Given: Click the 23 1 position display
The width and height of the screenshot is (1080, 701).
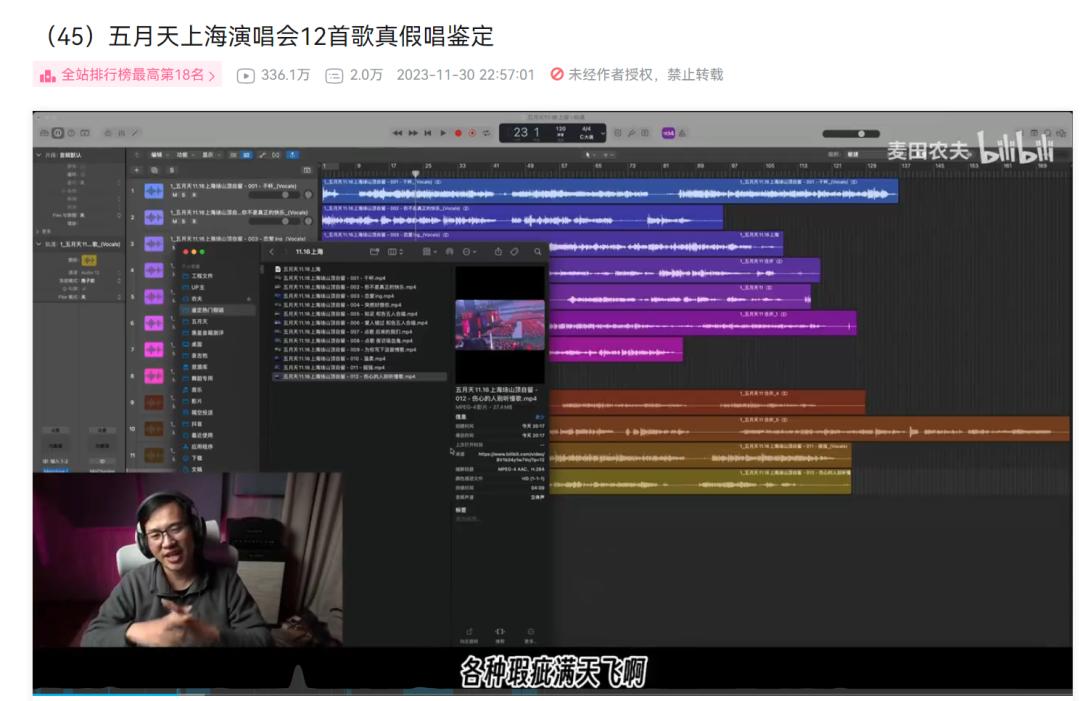Looking at the screenshot, I should pyautogui.click(x=527, y=132).
